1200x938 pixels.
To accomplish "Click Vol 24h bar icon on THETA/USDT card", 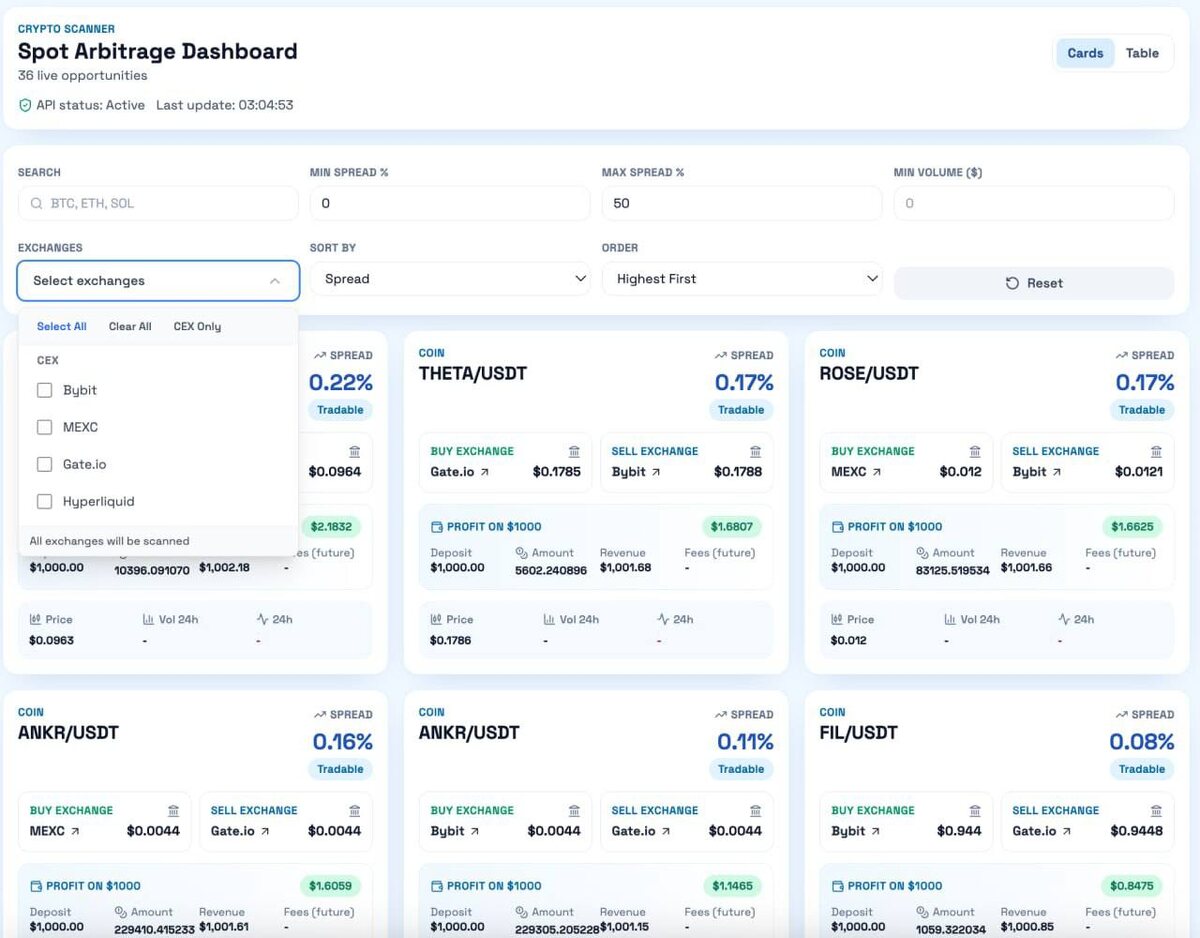I will (x=549, y=620).
